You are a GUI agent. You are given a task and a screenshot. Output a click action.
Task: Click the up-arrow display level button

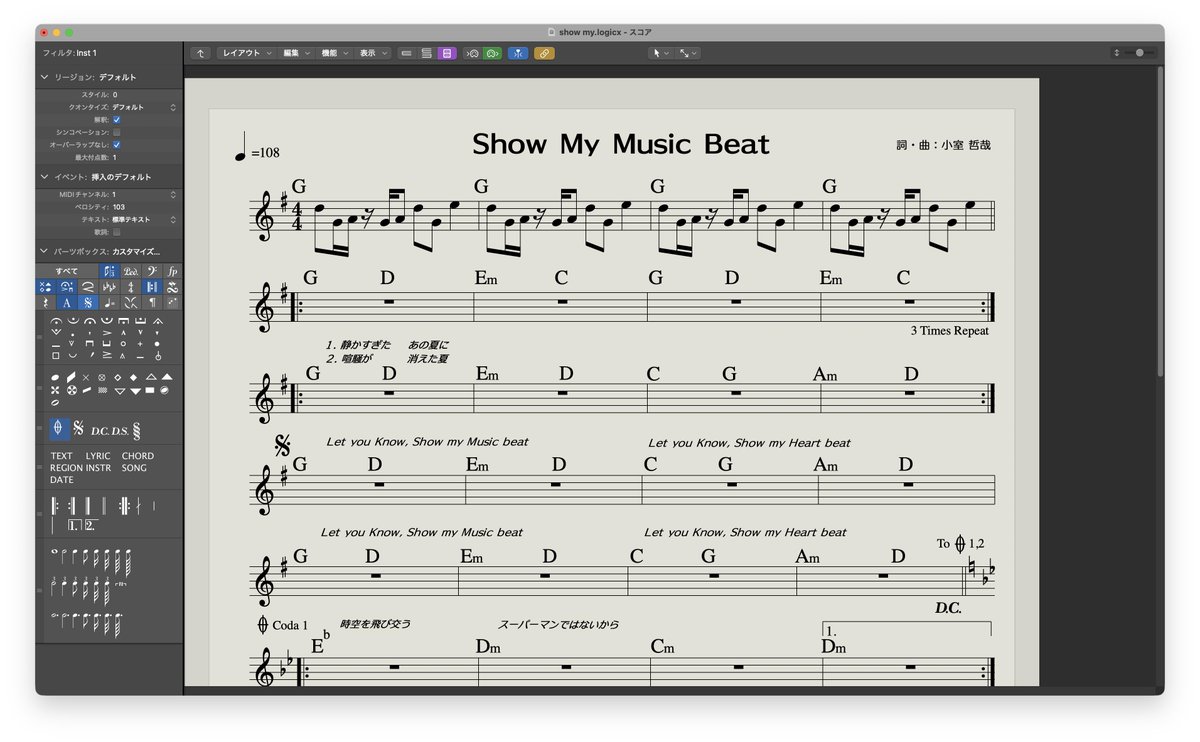click(x=201, y=53)
